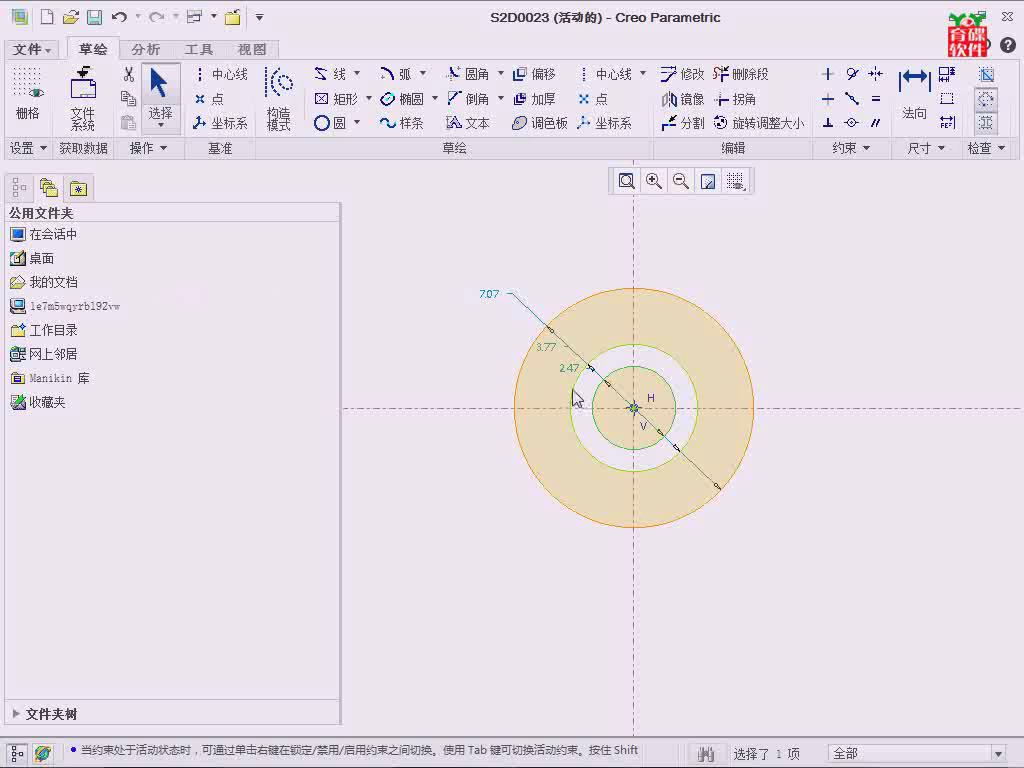Select the Spline tool
This screenshot has width=1024, height=768.
(x=402, y=123)
